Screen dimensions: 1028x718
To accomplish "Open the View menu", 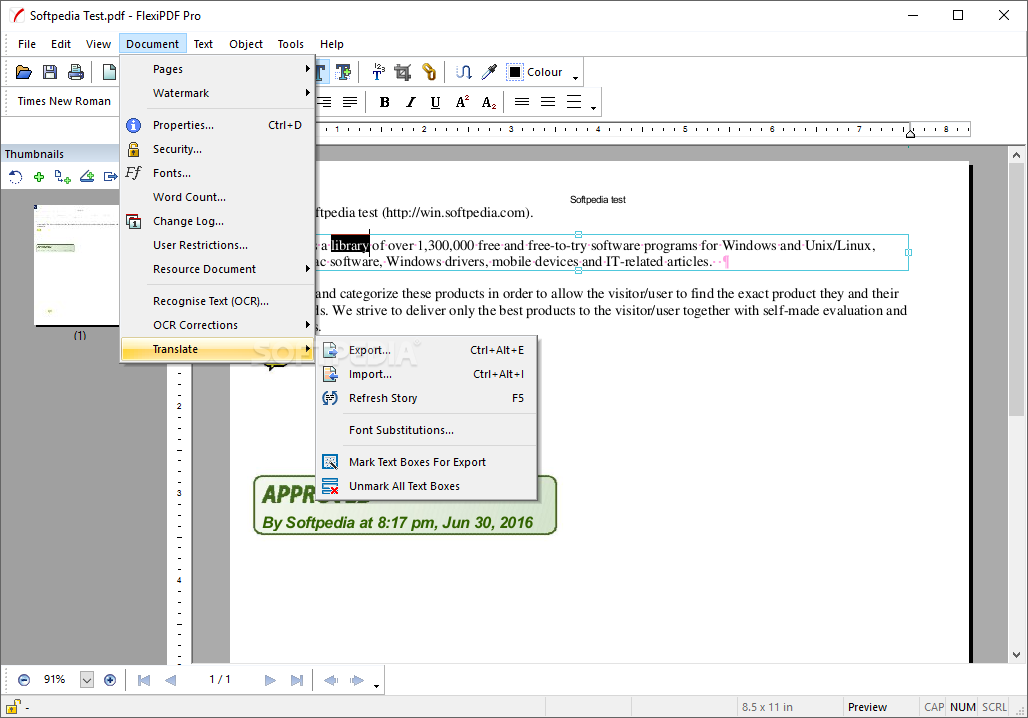I will coord(98,44).
